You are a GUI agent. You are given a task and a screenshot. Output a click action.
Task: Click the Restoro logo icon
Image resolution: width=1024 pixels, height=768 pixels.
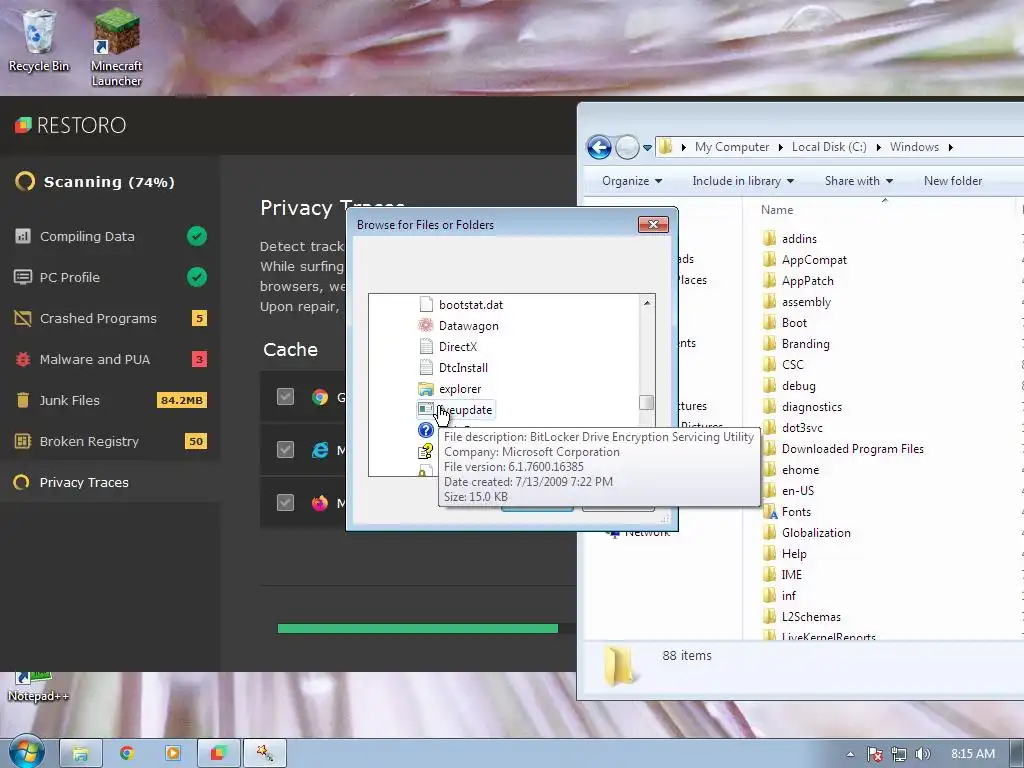(23, 125)
